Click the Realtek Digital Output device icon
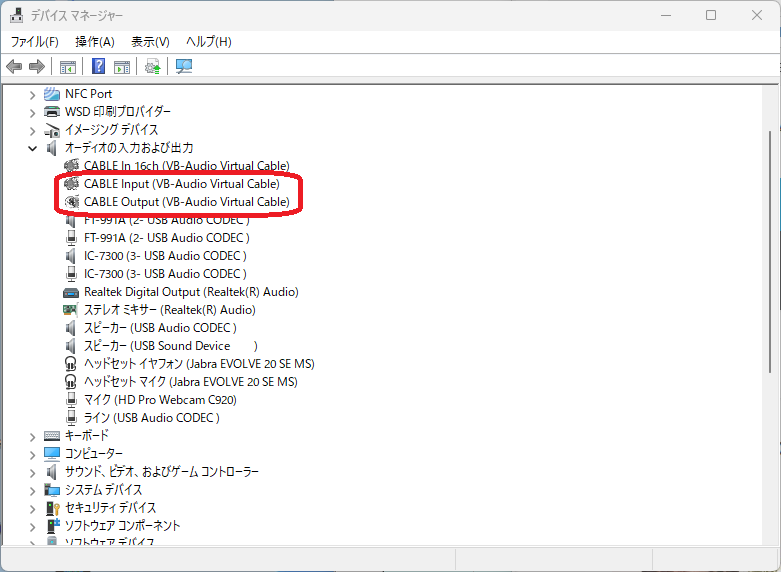The image size is (781, 572). click(71, 292)
